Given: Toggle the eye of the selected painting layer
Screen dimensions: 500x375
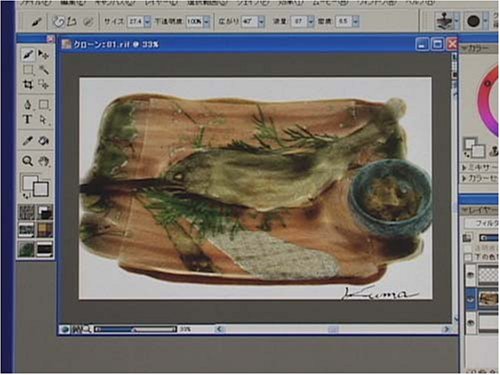Looking at the screenshot, I should click(470, 299).
